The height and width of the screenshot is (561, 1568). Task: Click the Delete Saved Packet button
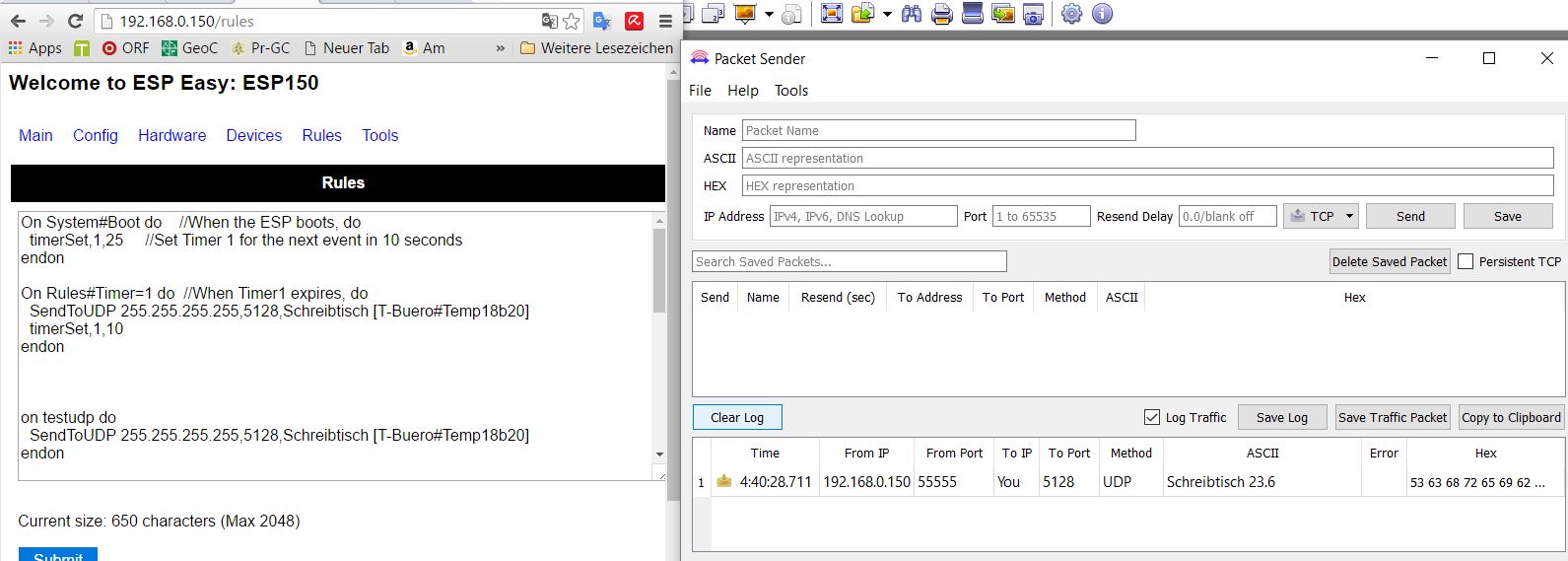coord(1390,261)
